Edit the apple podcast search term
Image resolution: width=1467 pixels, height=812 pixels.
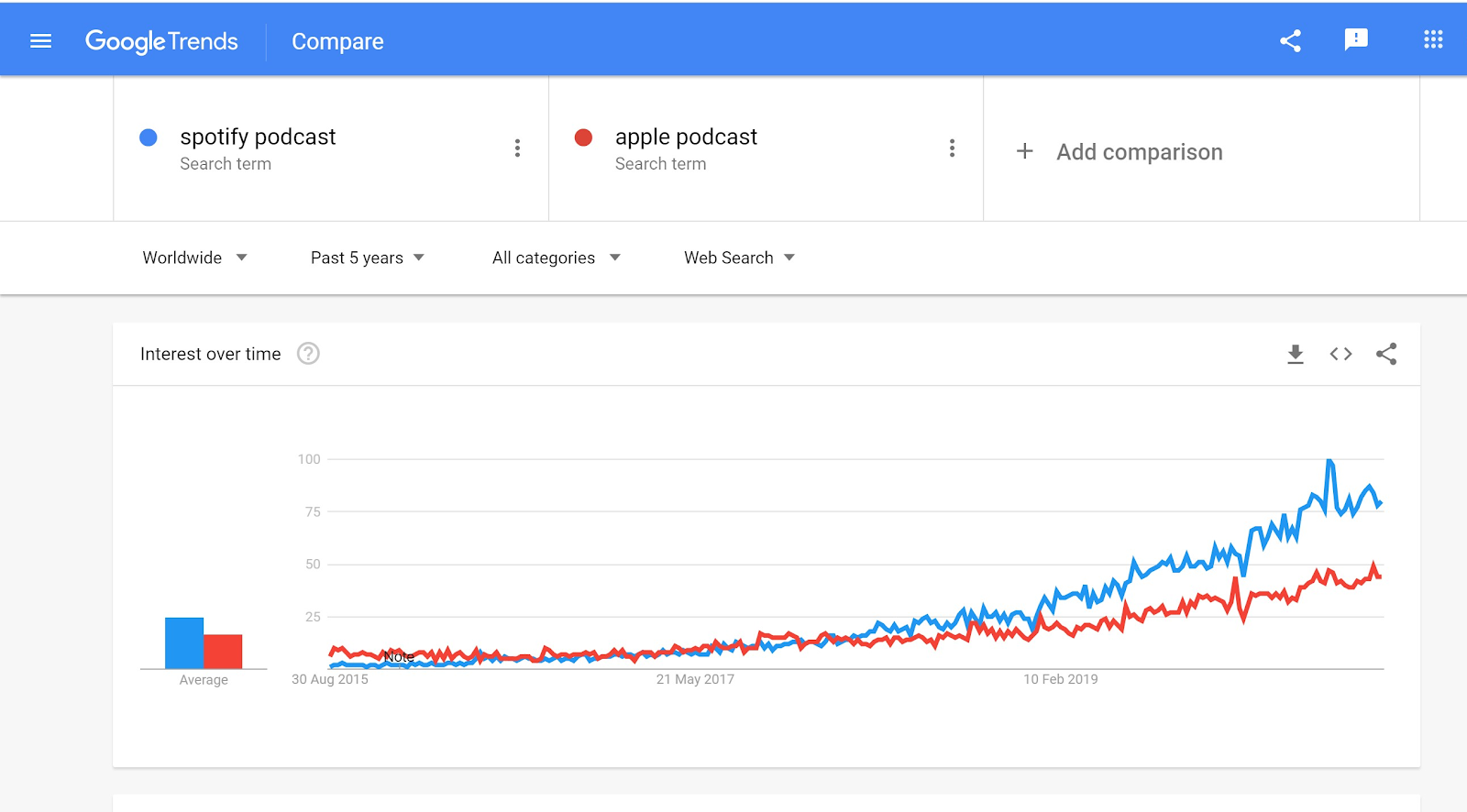pyautogui.click(x=686, y=137)
